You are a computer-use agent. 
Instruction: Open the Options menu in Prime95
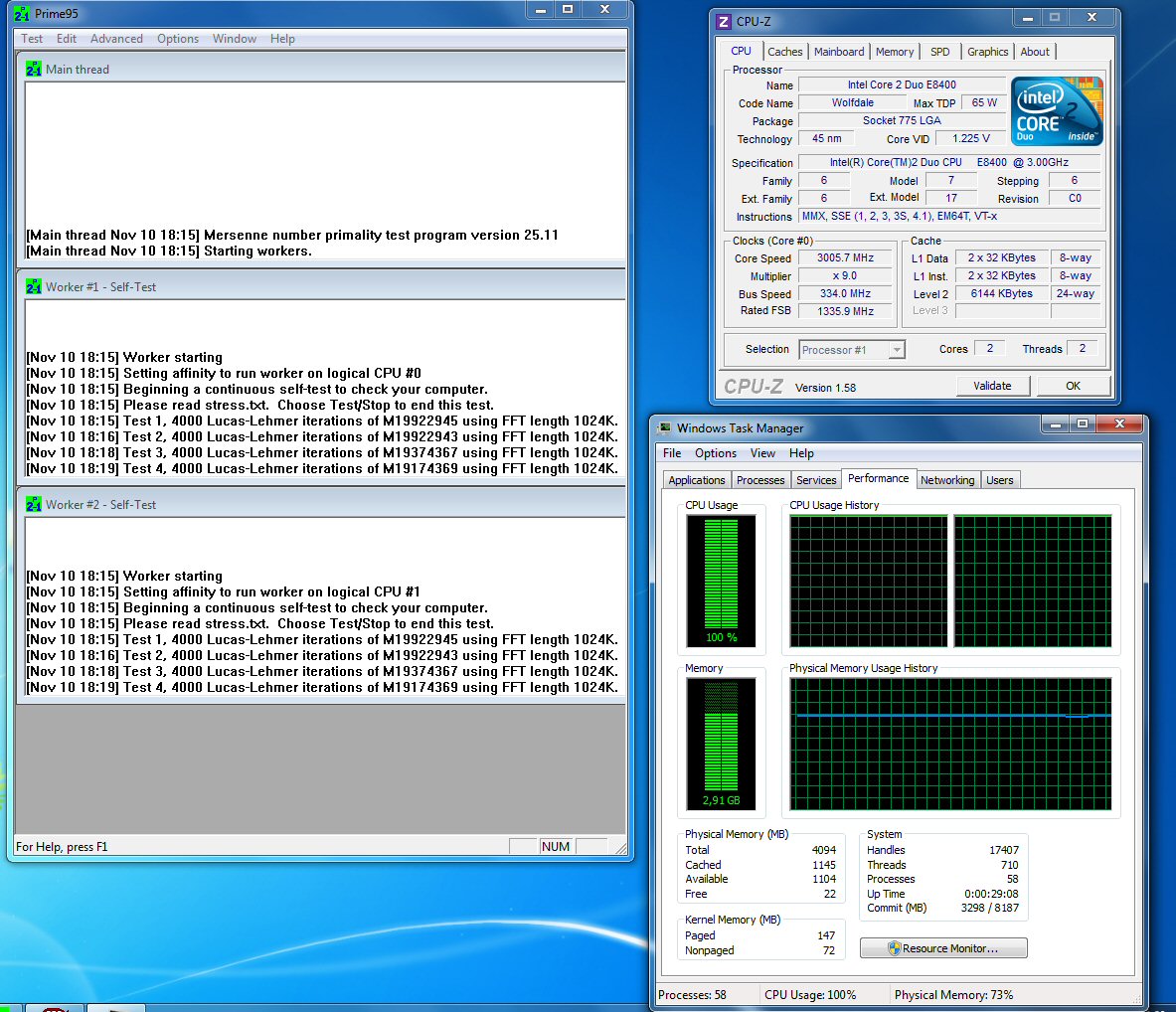pyautogui.click(x=178, y=38)
